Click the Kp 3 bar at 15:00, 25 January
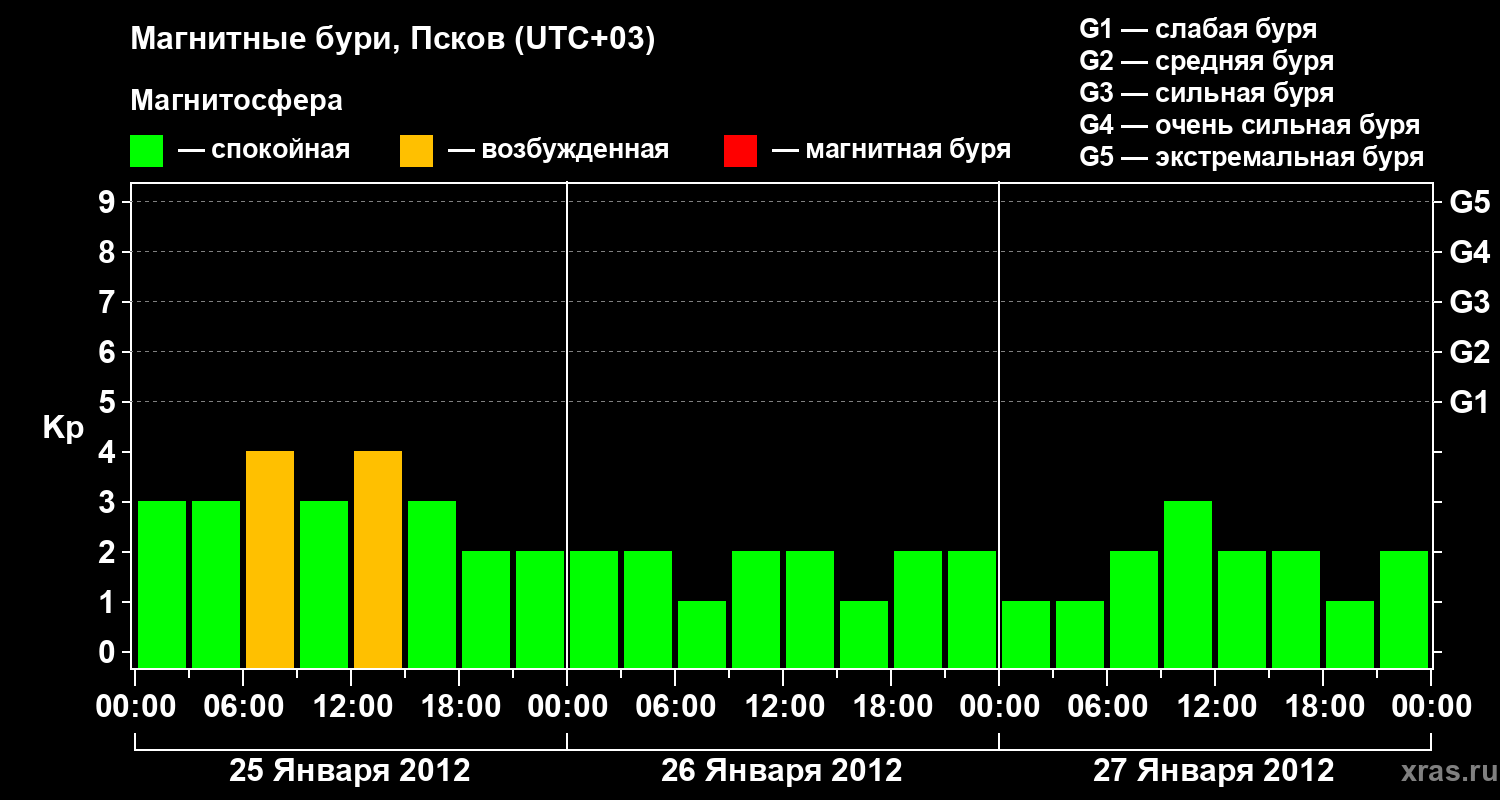1500x800 pixels. tap(432, 584)
